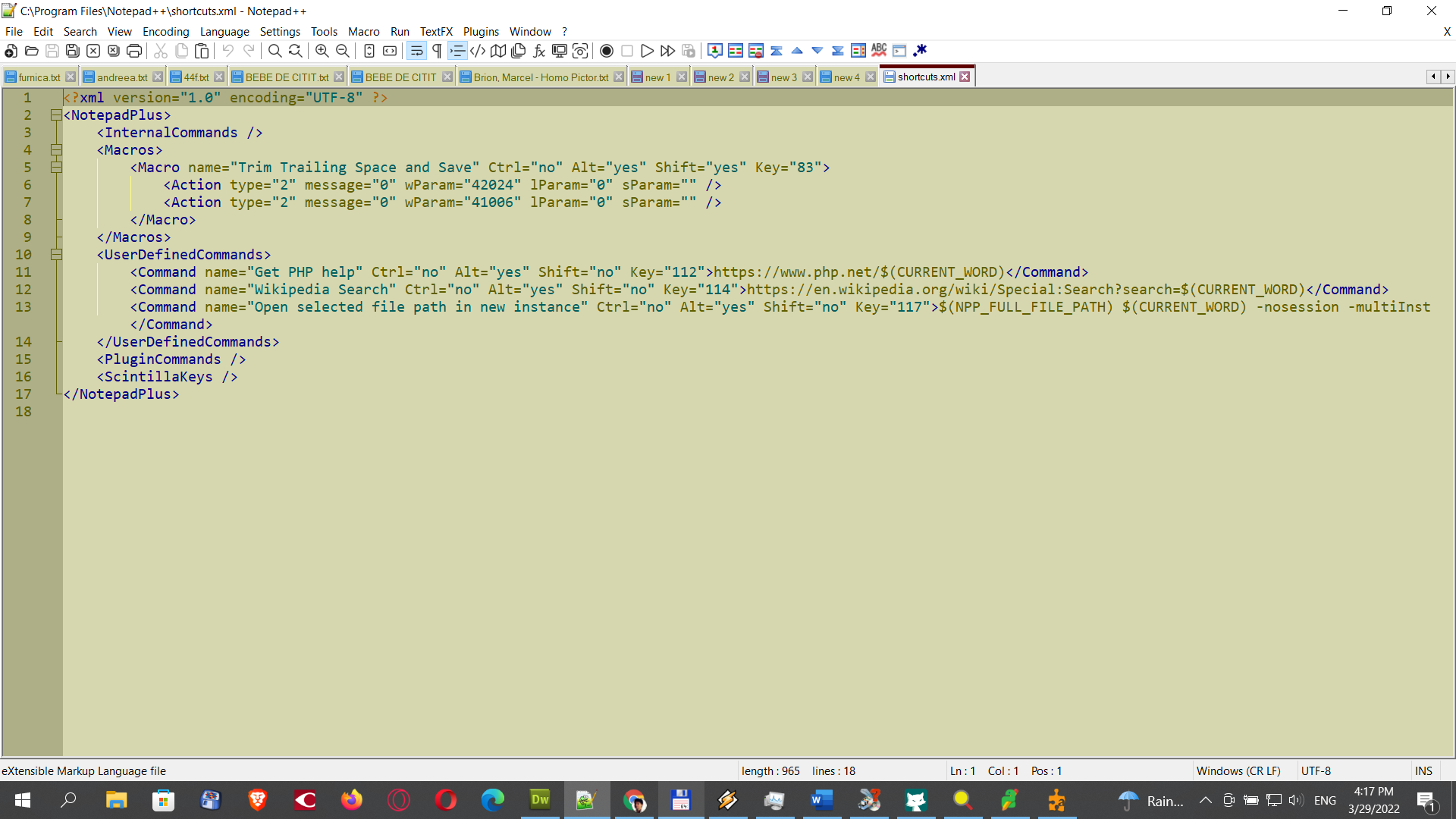Click the Save All toolbar icon

coord(73,51)
